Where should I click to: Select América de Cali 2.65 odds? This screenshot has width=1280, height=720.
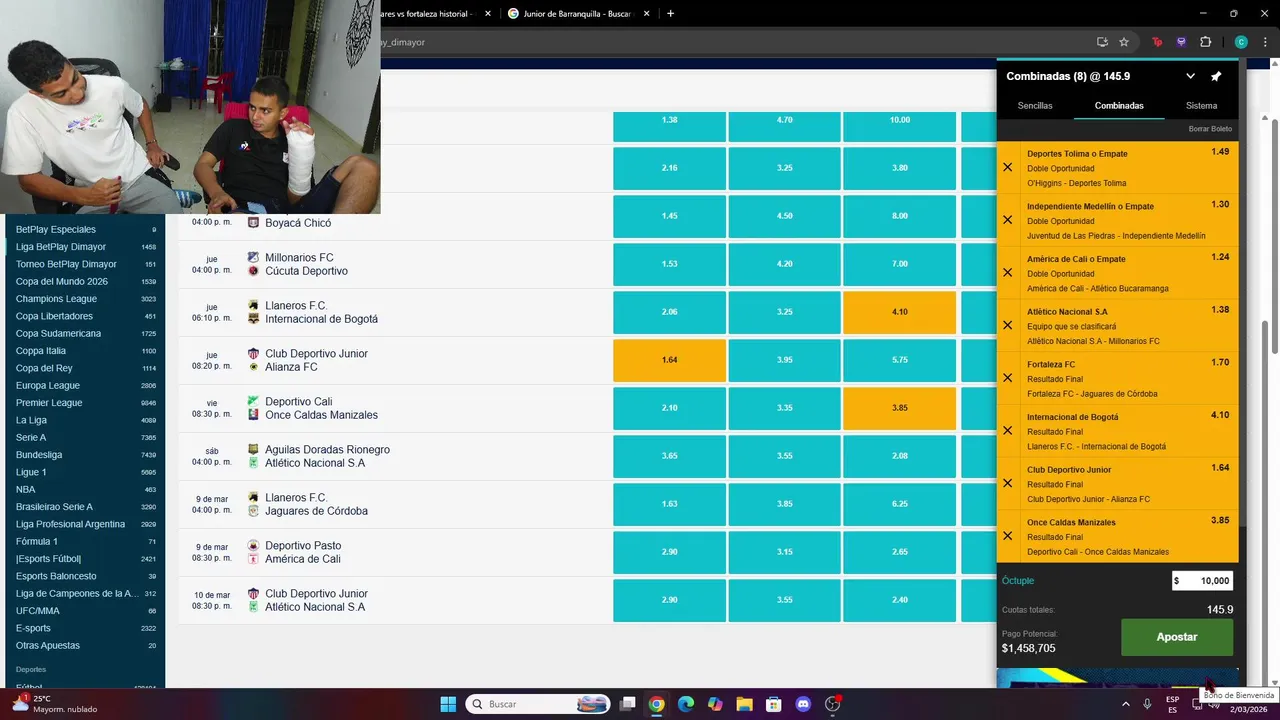coord(899,552)
